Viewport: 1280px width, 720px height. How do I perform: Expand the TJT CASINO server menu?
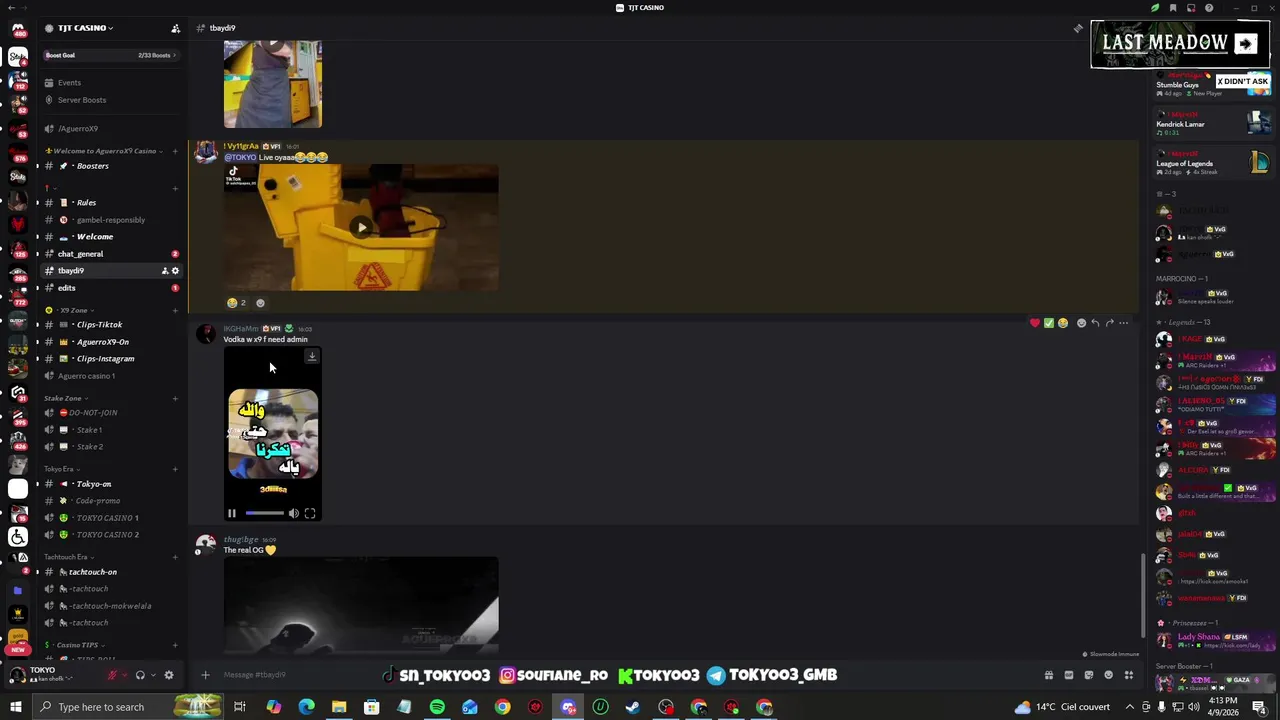pos(85,28)
